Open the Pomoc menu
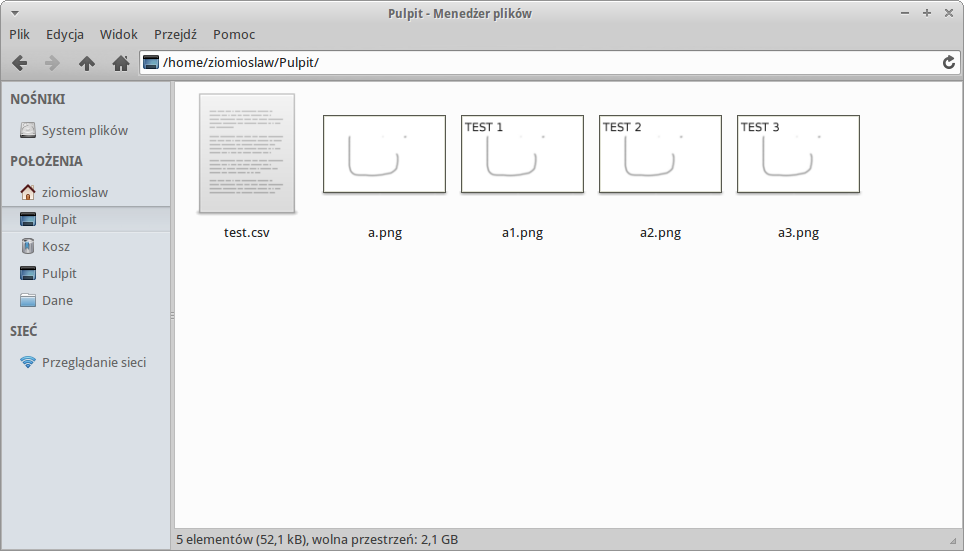 (234, 34)
